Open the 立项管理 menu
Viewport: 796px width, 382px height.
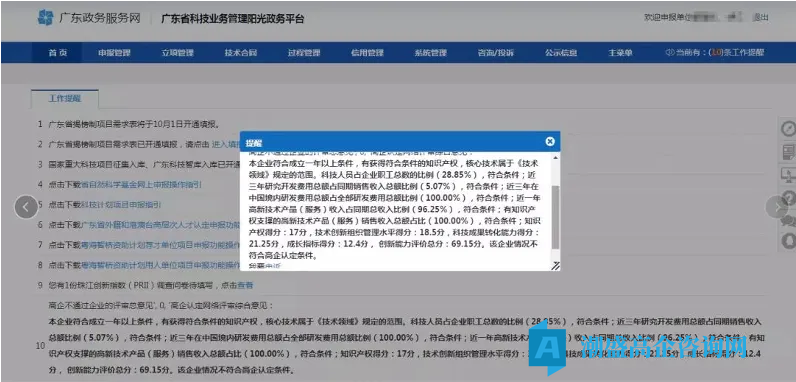pos(178,53)
